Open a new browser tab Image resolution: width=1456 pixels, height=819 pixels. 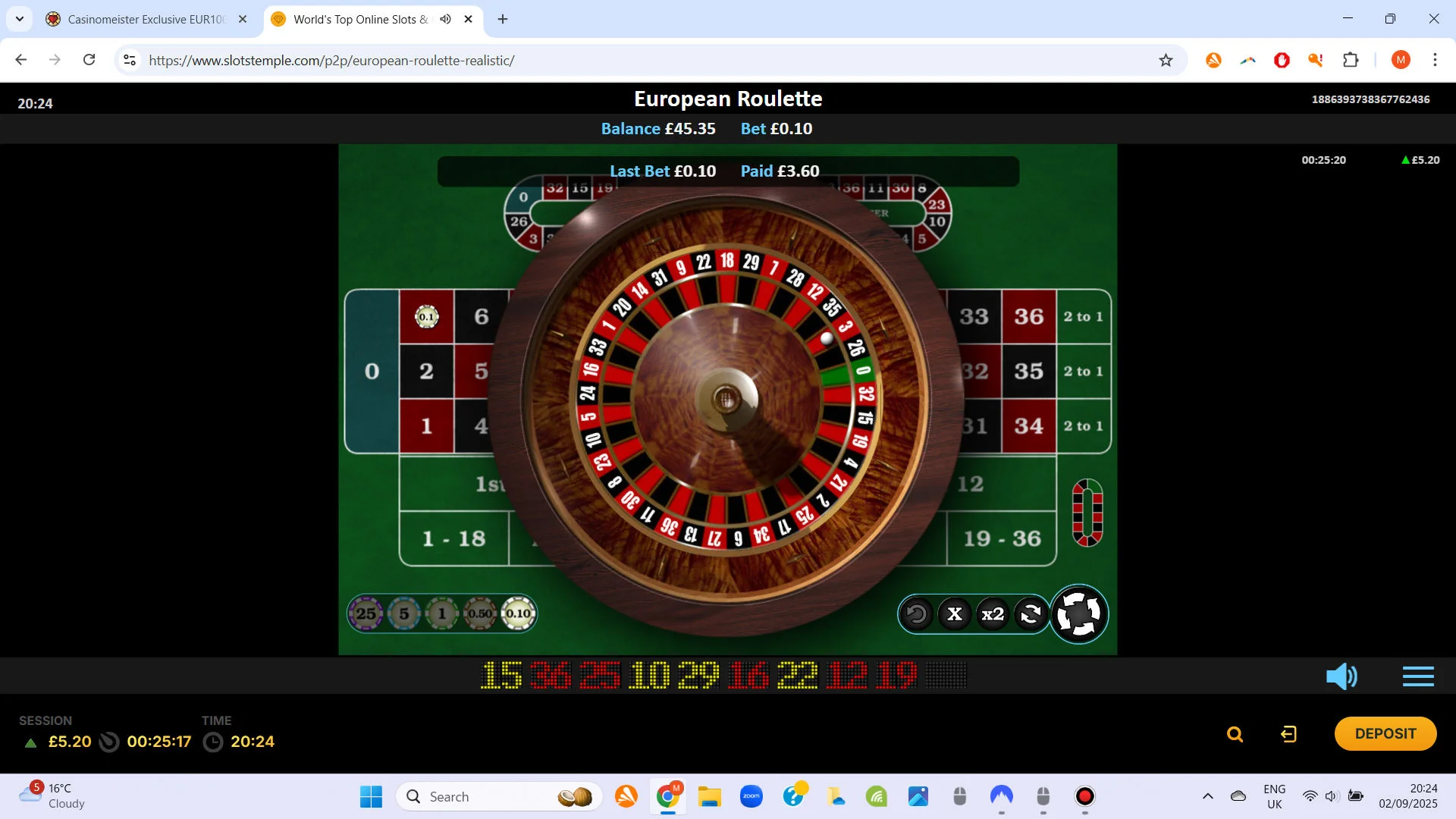pos(503,19)
